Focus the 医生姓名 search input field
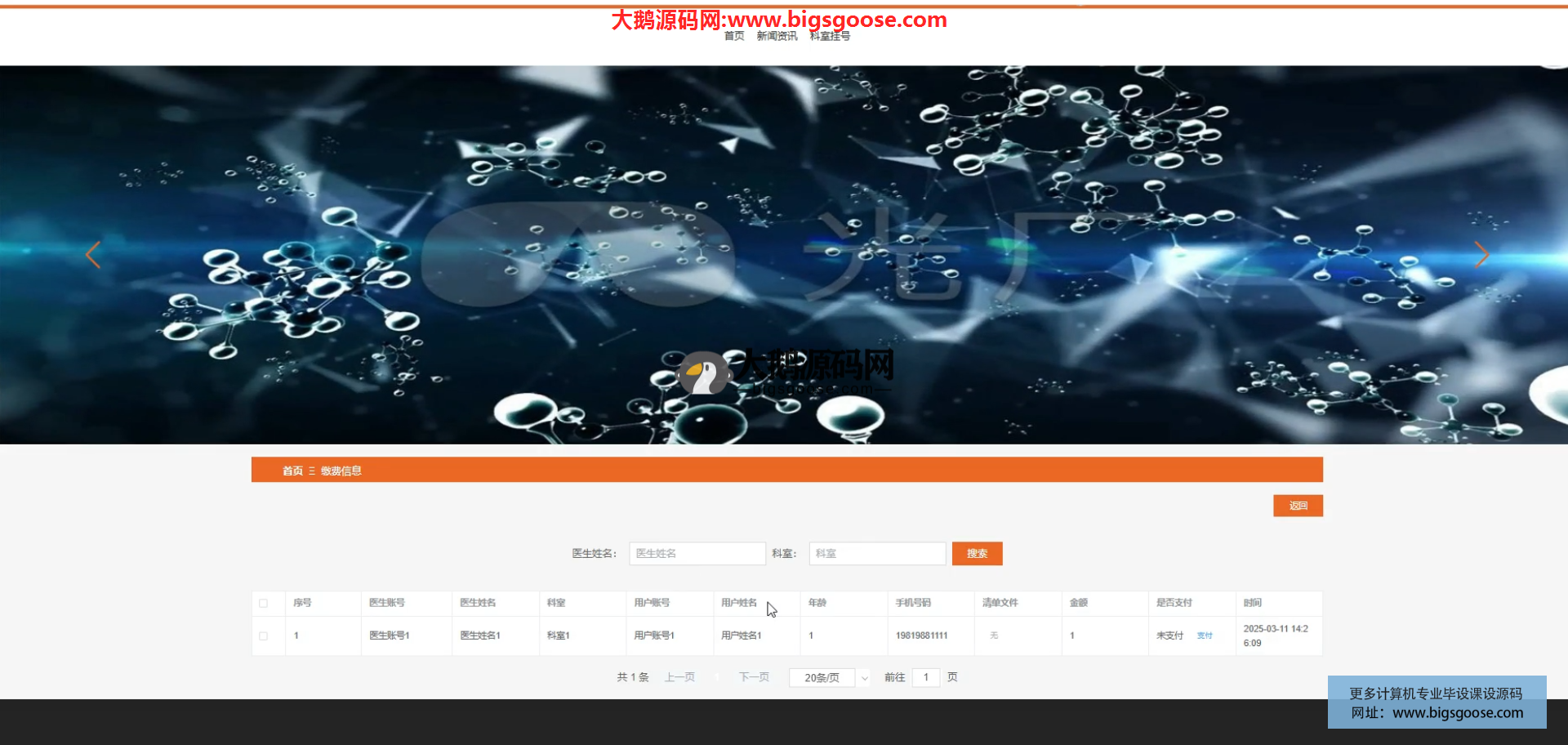The height and width of the screenshot is (745, 1568). tap(697, 554)
